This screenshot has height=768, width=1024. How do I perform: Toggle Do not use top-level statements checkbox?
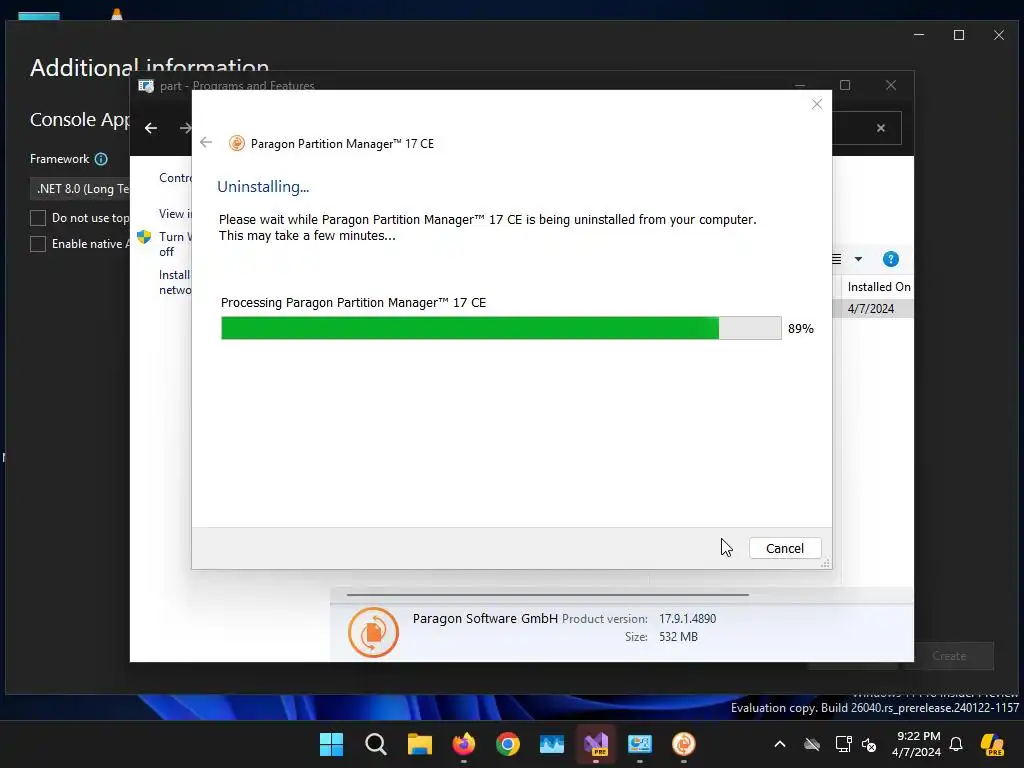point(38,218)
